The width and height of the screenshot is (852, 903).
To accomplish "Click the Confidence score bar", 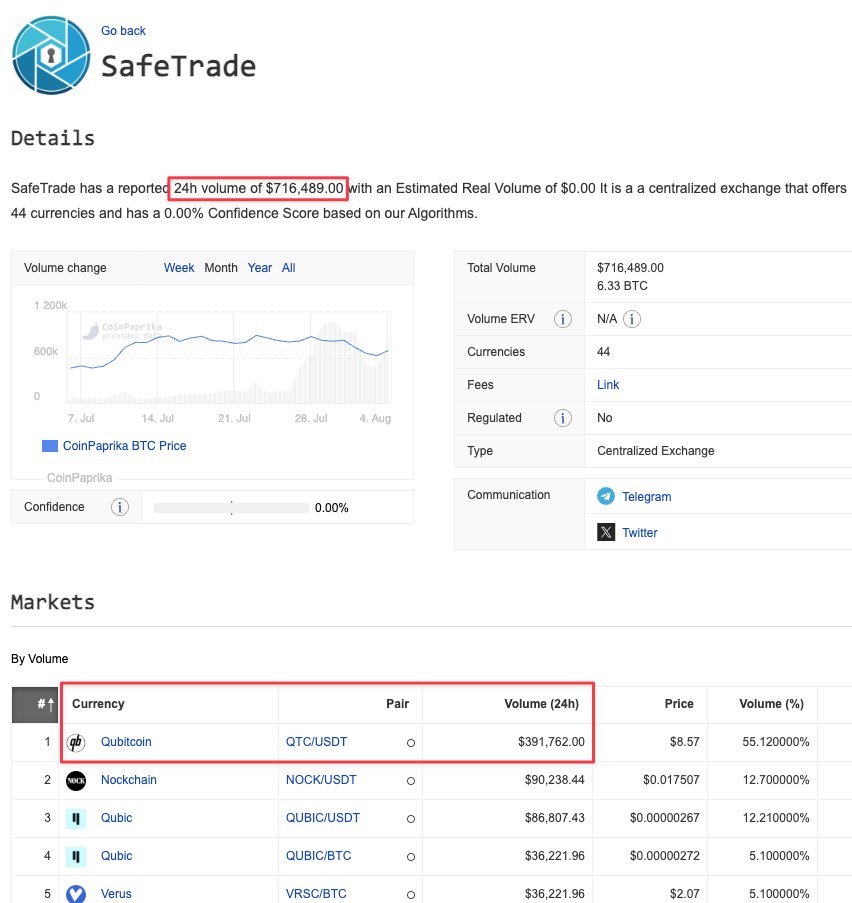I will point(231,507).
